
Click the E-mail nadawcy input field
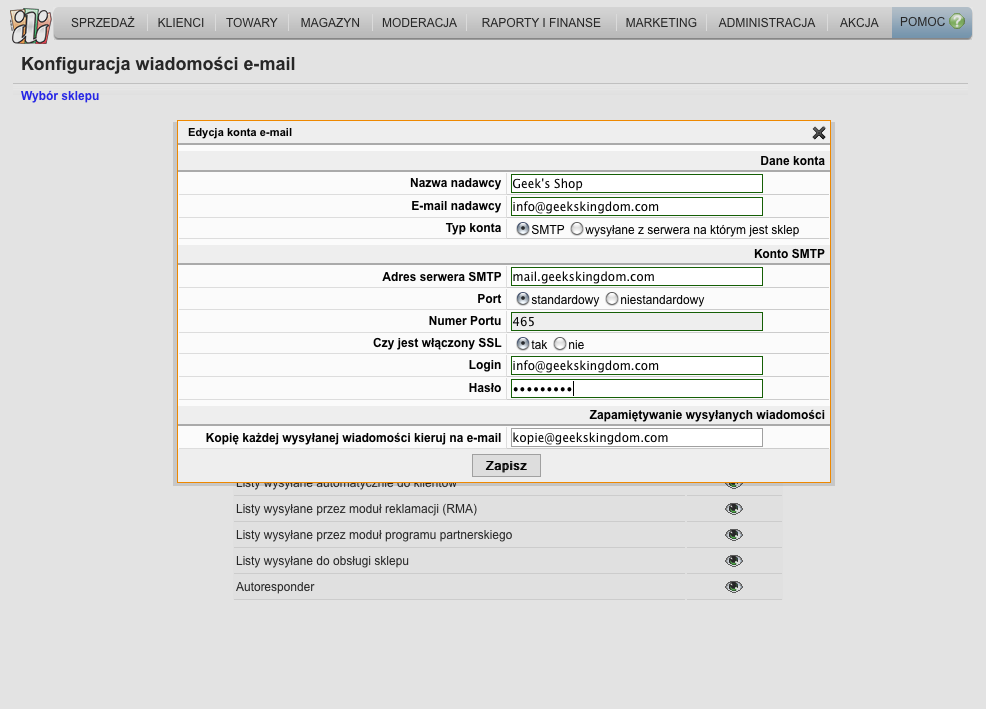[x=636, y=206]
